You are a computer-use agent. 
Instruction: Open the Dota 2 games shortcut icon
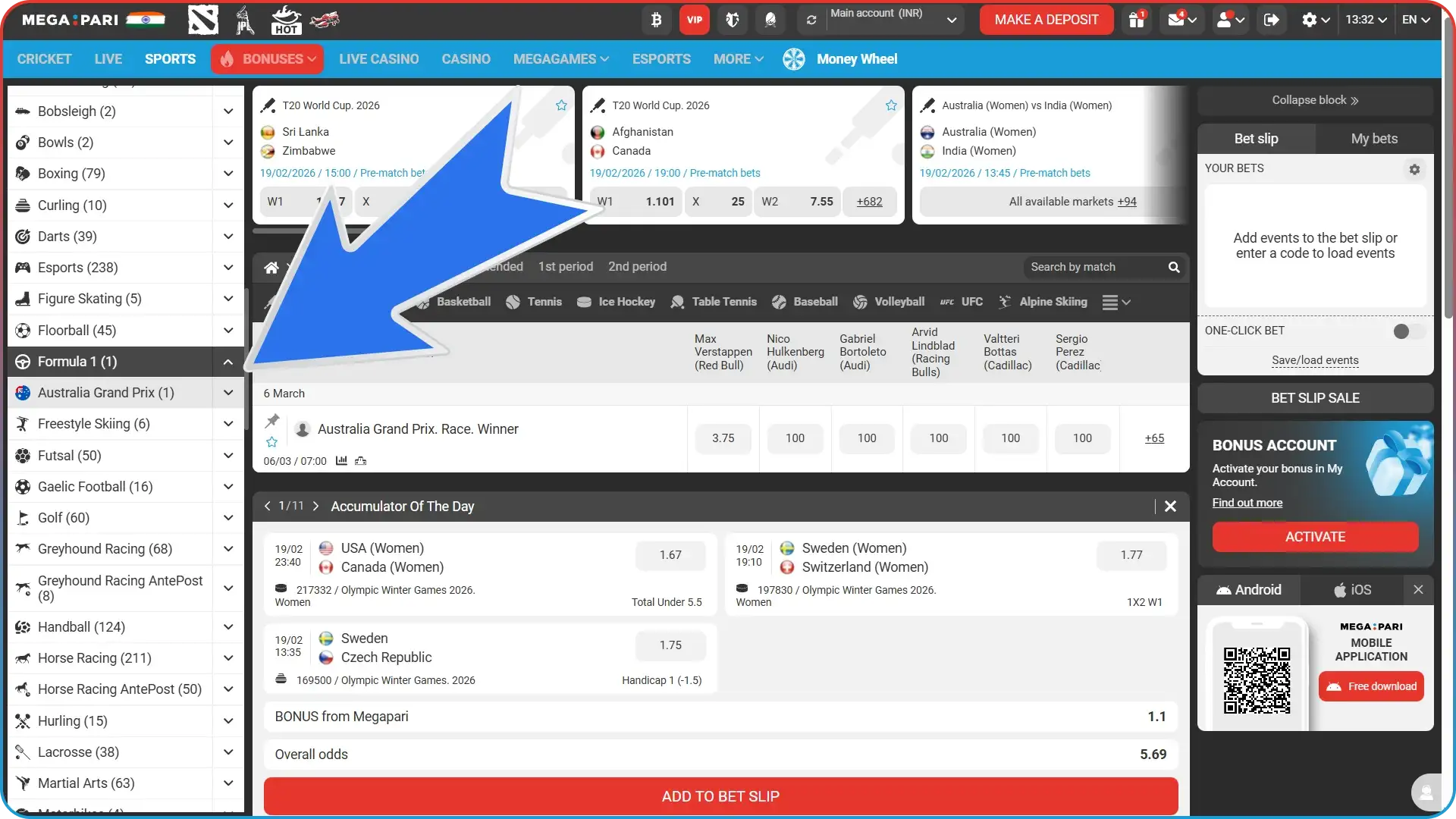point(202,20)
